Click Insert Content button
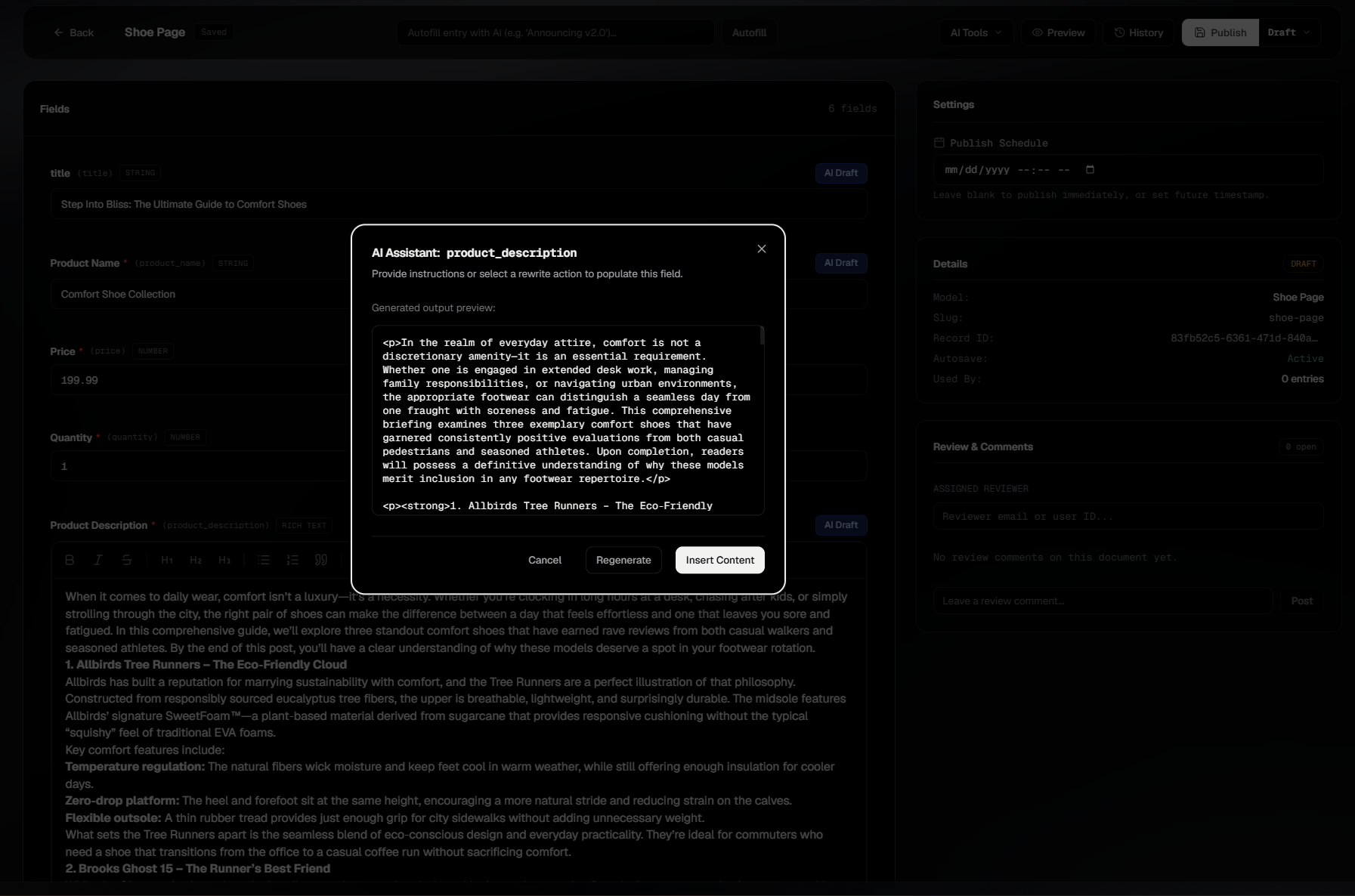1355x896 pixels. (x=719, y=560)
